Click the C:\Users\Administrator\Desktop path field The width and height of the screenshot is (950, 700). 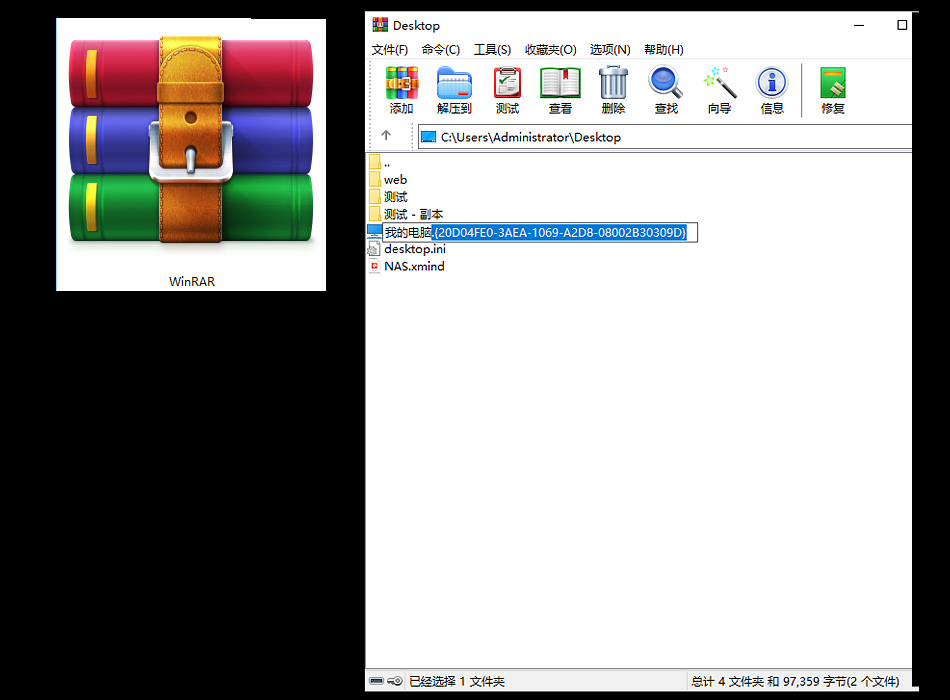(665, 137)
